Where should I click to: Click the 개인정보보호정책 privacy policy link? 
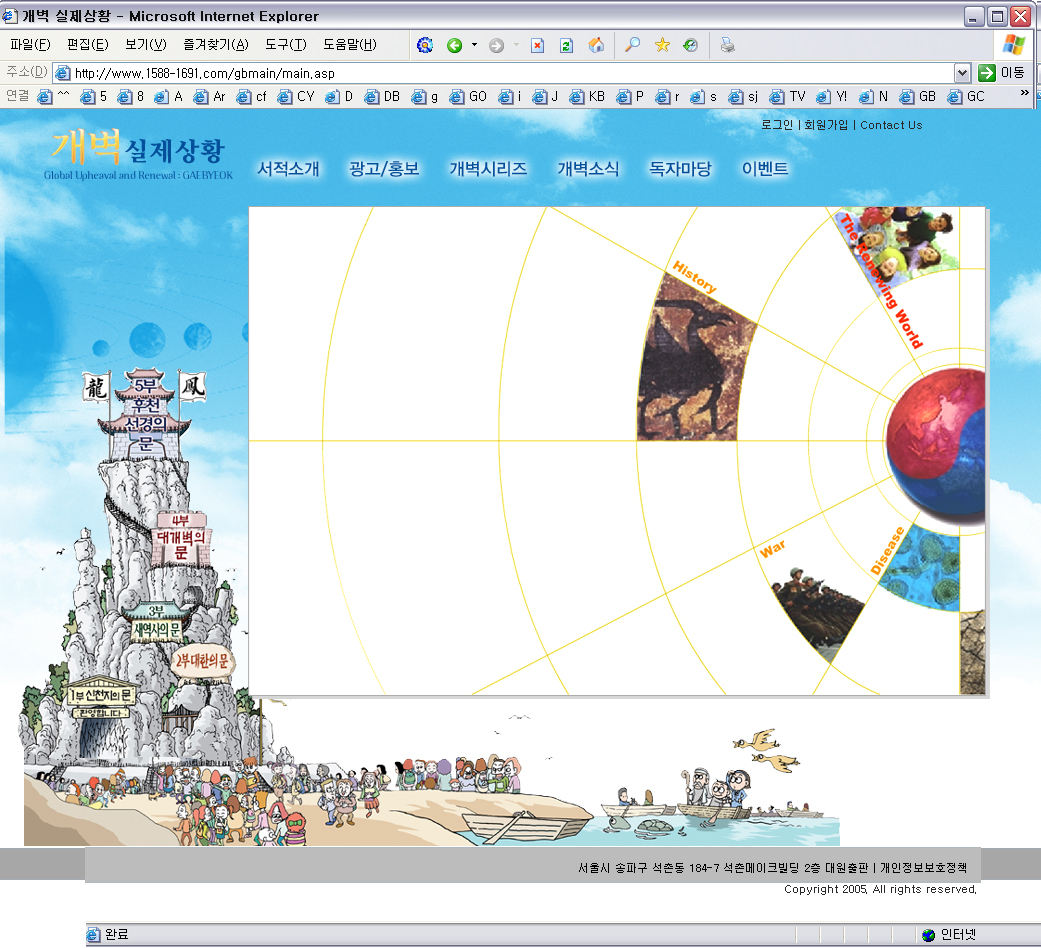(923, 868)
